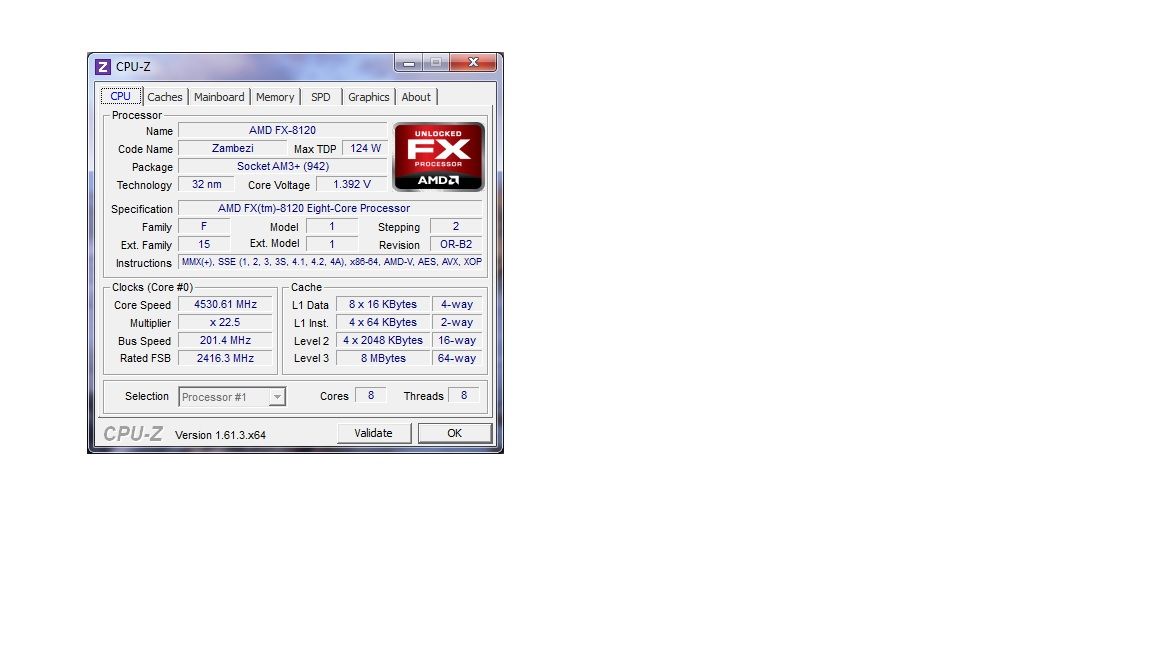Click the AMD FX Unlocked processor logo
This screenshot has height=648, width=1152.
click(x=439, y=156)
